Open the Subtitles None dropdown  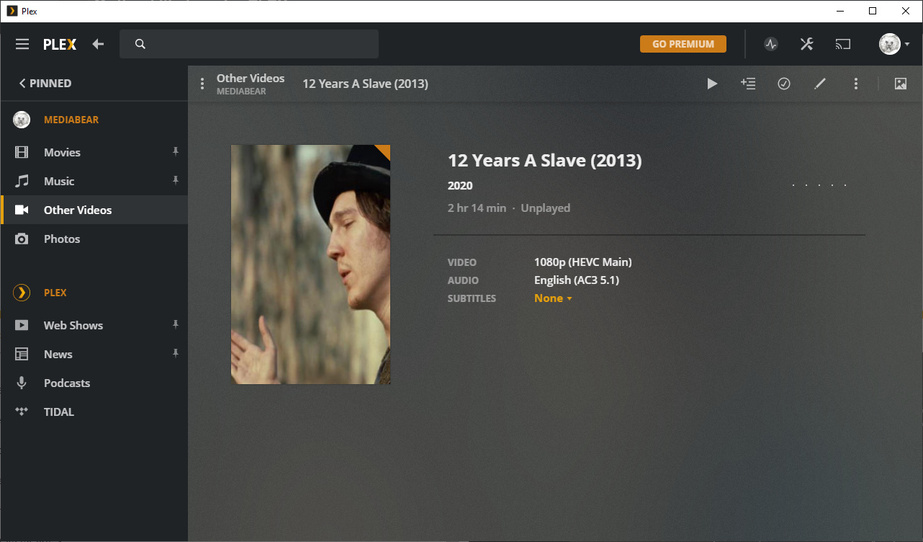click(553, 298)
